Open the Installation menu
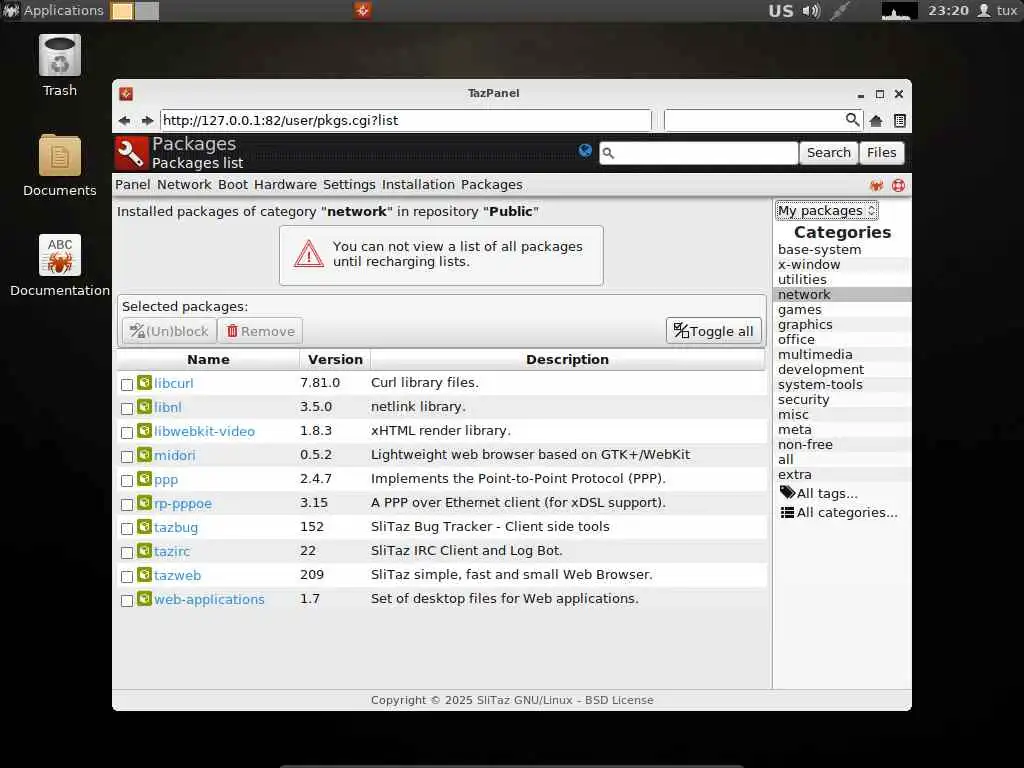Screen dimensions: 1024x768 (419, 185)
